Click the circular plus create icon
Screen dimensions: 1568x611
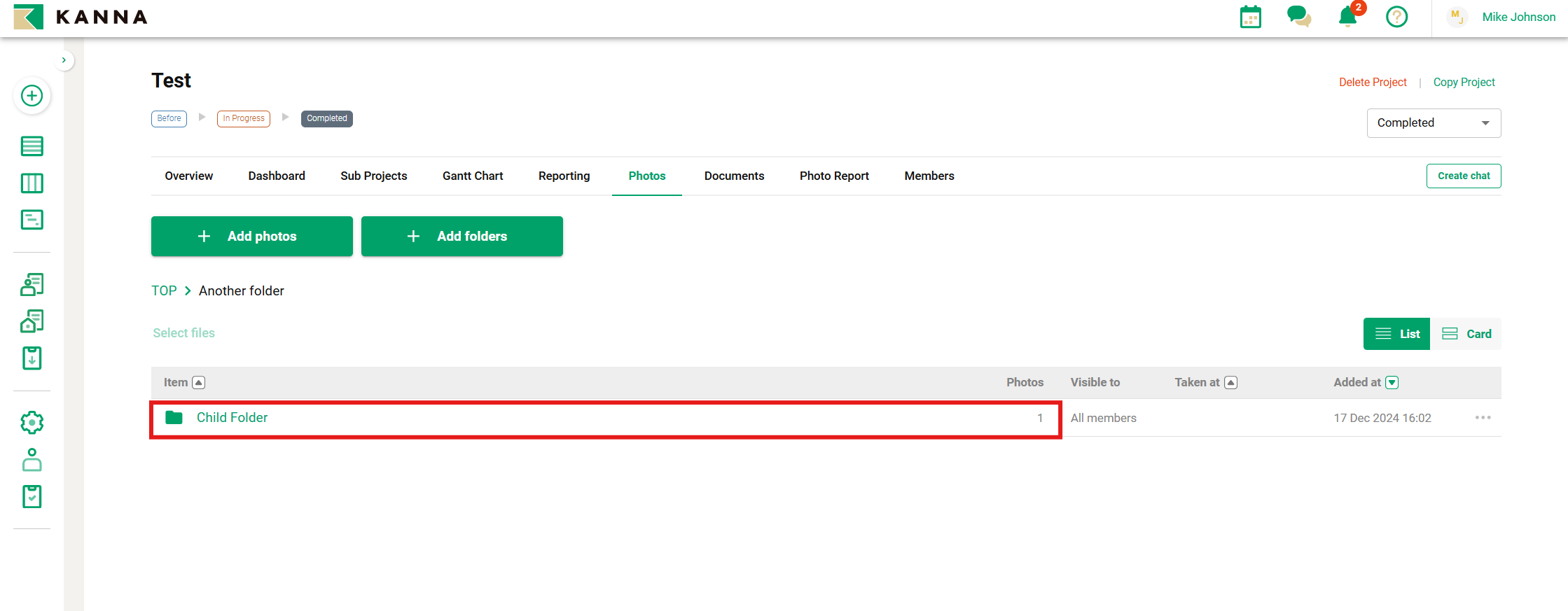[32, 96]
